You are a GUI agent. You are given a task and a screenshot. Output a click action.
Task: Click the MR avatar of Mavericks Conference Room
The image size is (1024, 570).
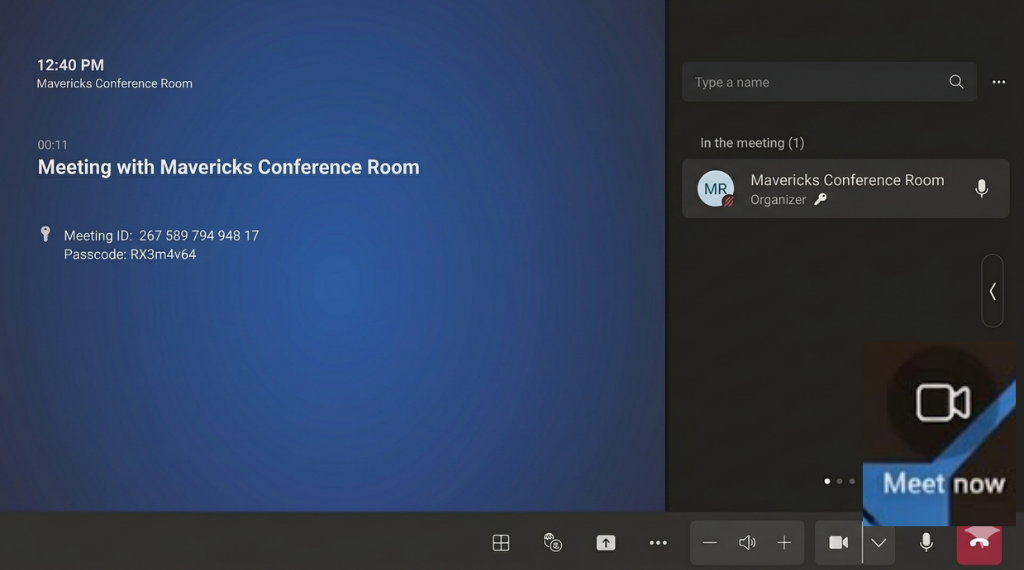(716, 189)
